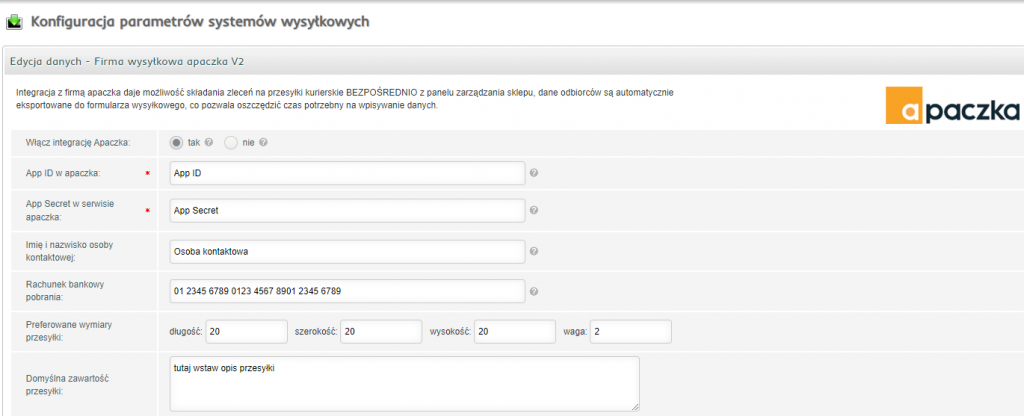Click the waga weight field

coord(630,331)
